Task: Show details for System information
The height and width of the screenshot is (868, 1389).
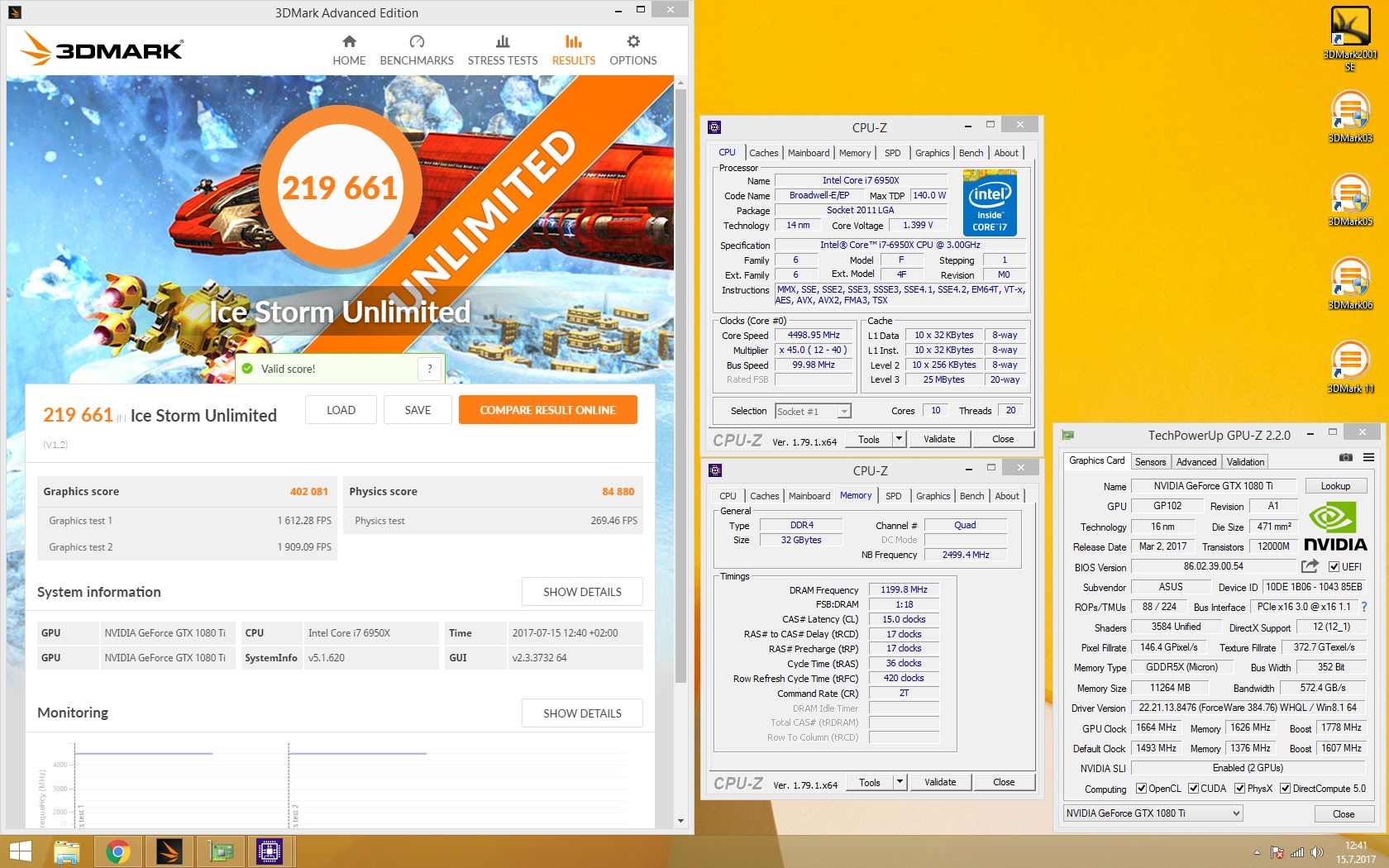Action: point(582,592)
